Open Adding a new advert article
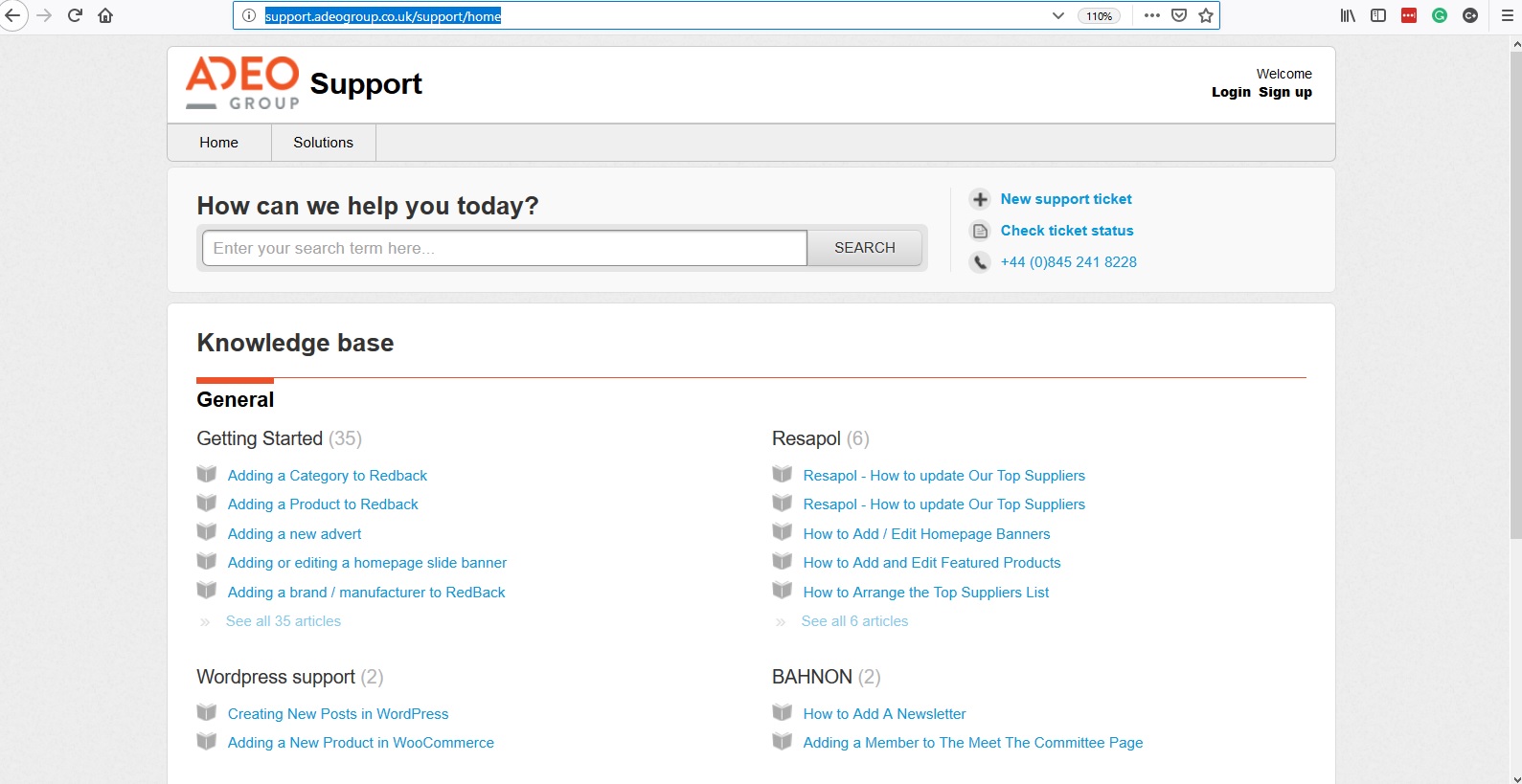The image size is (1522, 784). 295,534
